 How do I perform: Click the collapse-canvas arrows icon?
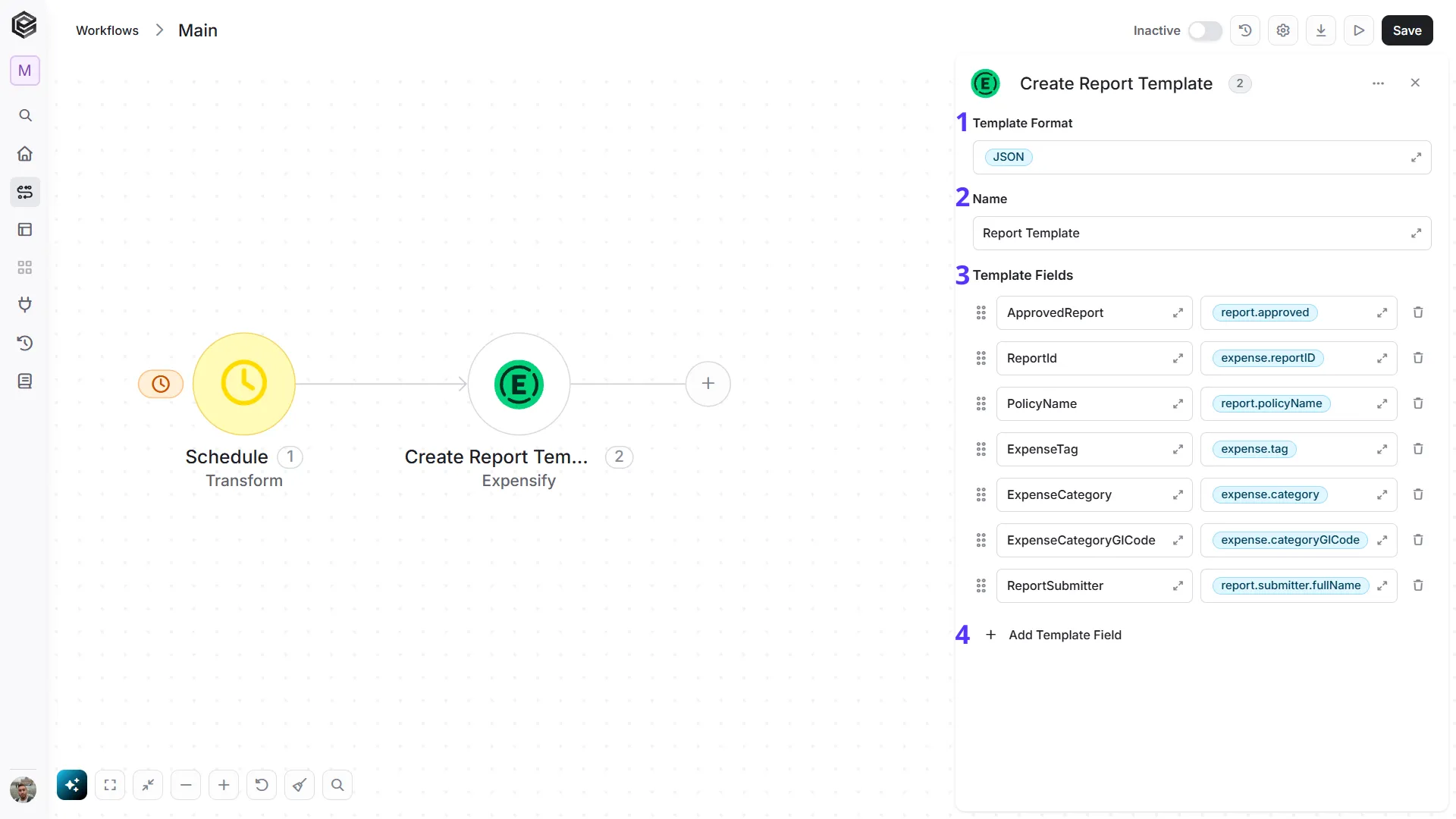(x=148, y=785)
